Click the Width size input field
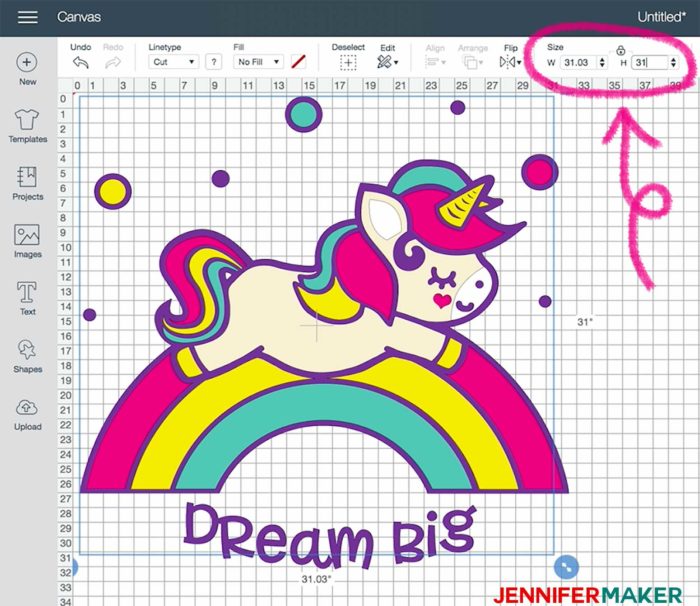This screenshot has width=700, height=606. (x=579, y=63)
